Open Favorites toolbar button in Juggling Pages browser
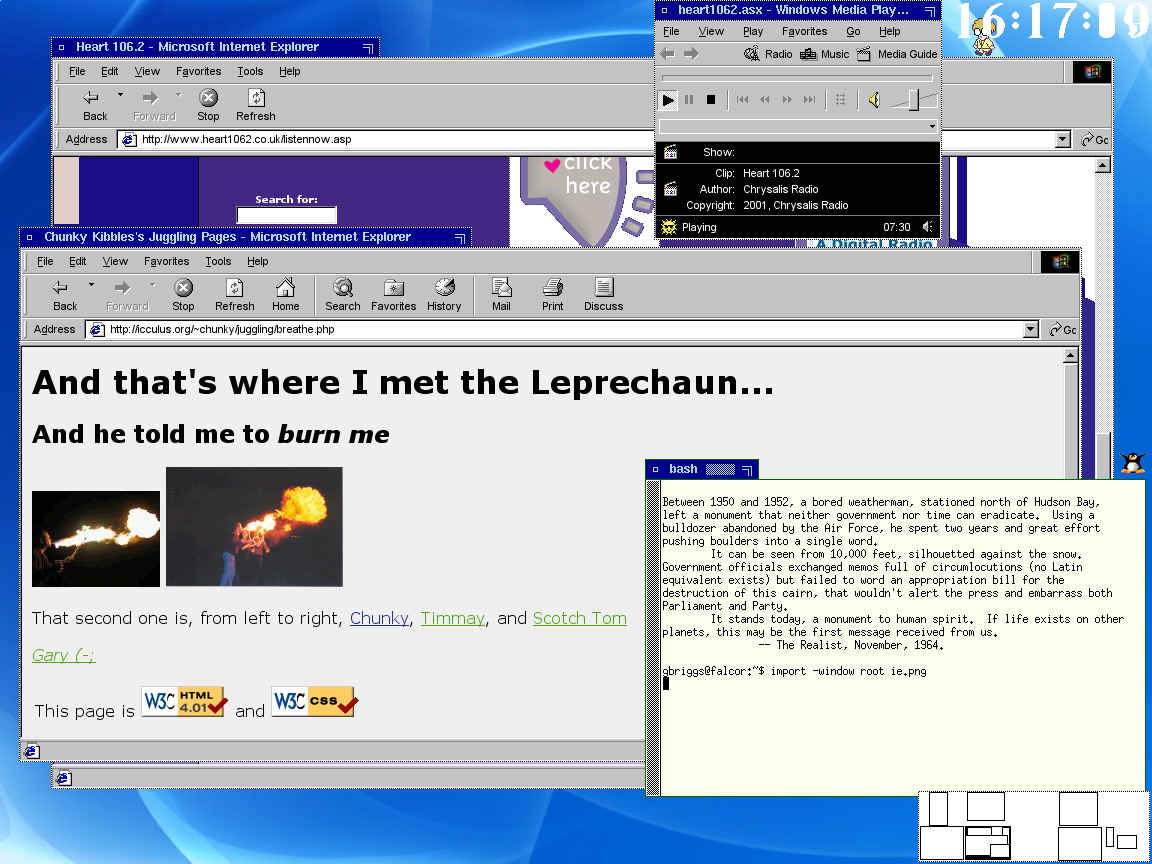Screen dimensions: 1152x864 393,295
